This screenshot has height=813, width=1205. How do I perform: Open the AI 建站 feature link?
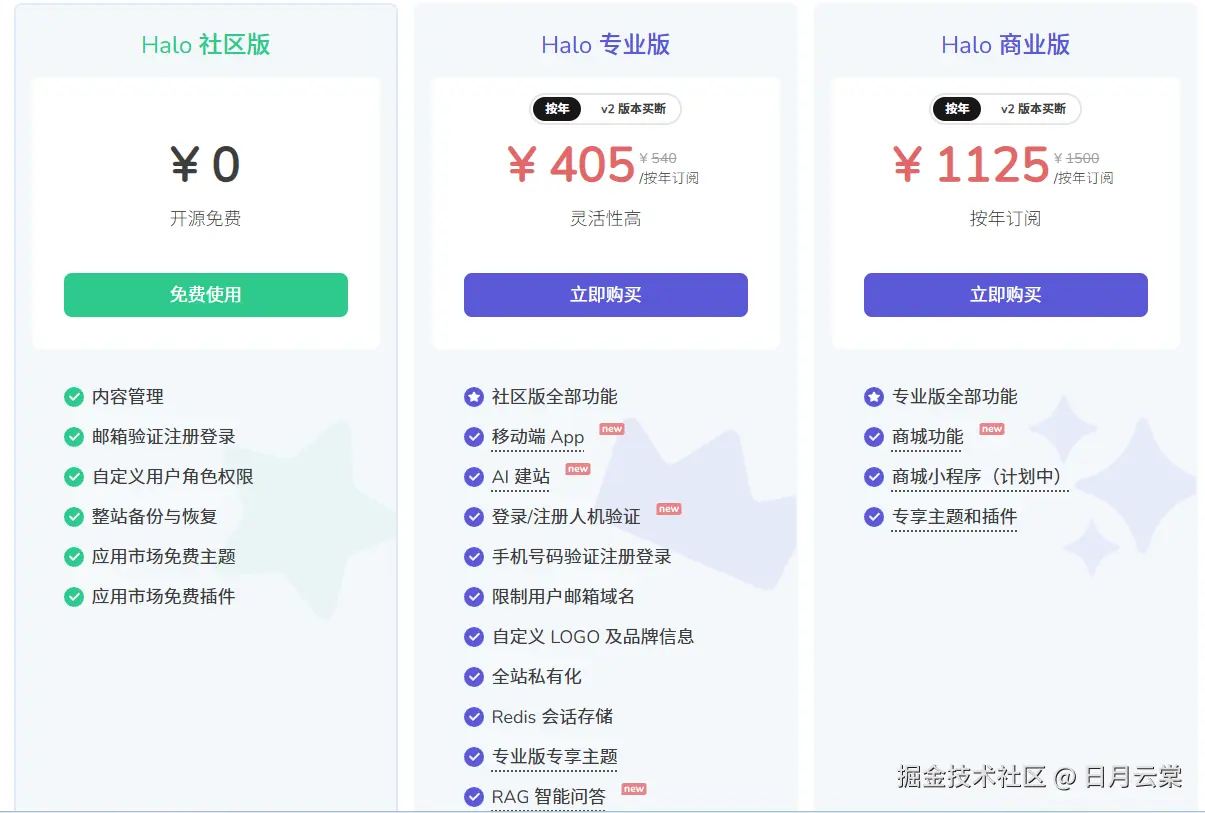point(520,477)
